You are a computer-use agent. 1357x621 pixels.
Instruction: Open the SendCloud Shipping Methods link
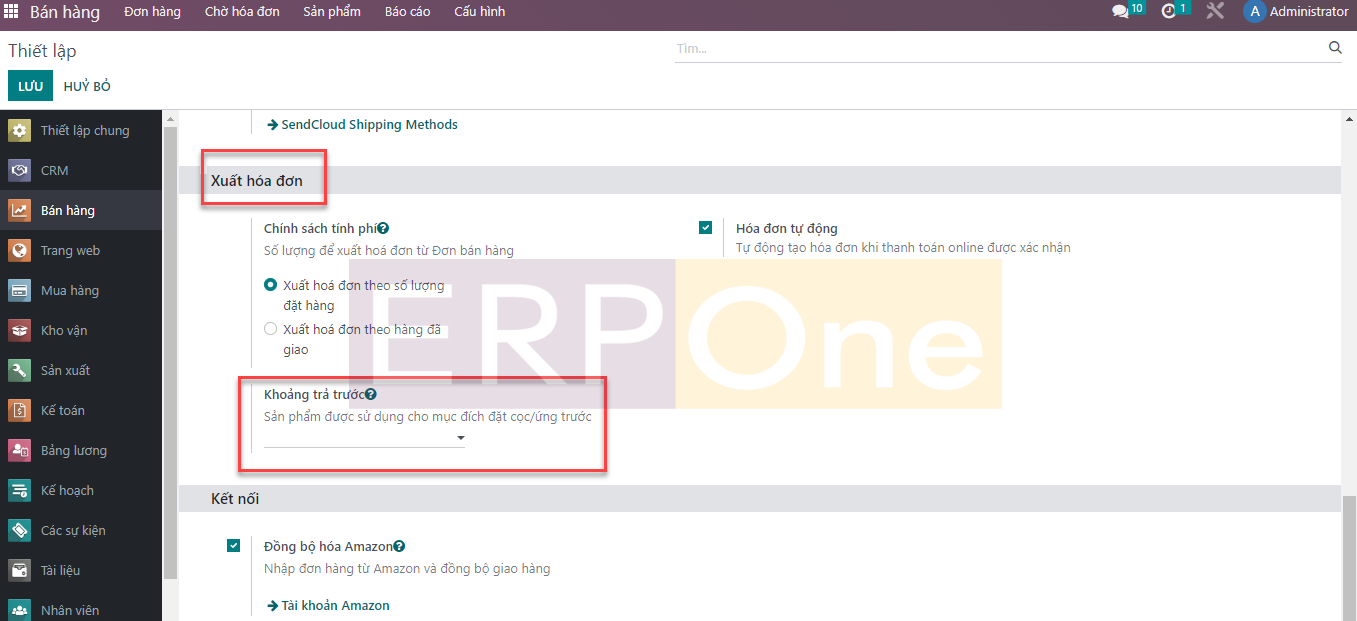click(x=368, y=125)
